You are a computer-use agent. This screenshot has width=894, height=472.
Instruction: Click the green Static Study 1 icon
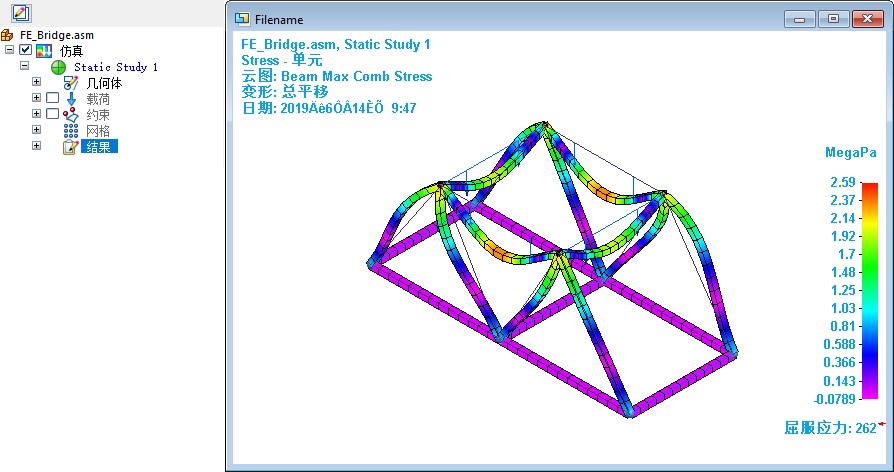click(x=58, y=67)
